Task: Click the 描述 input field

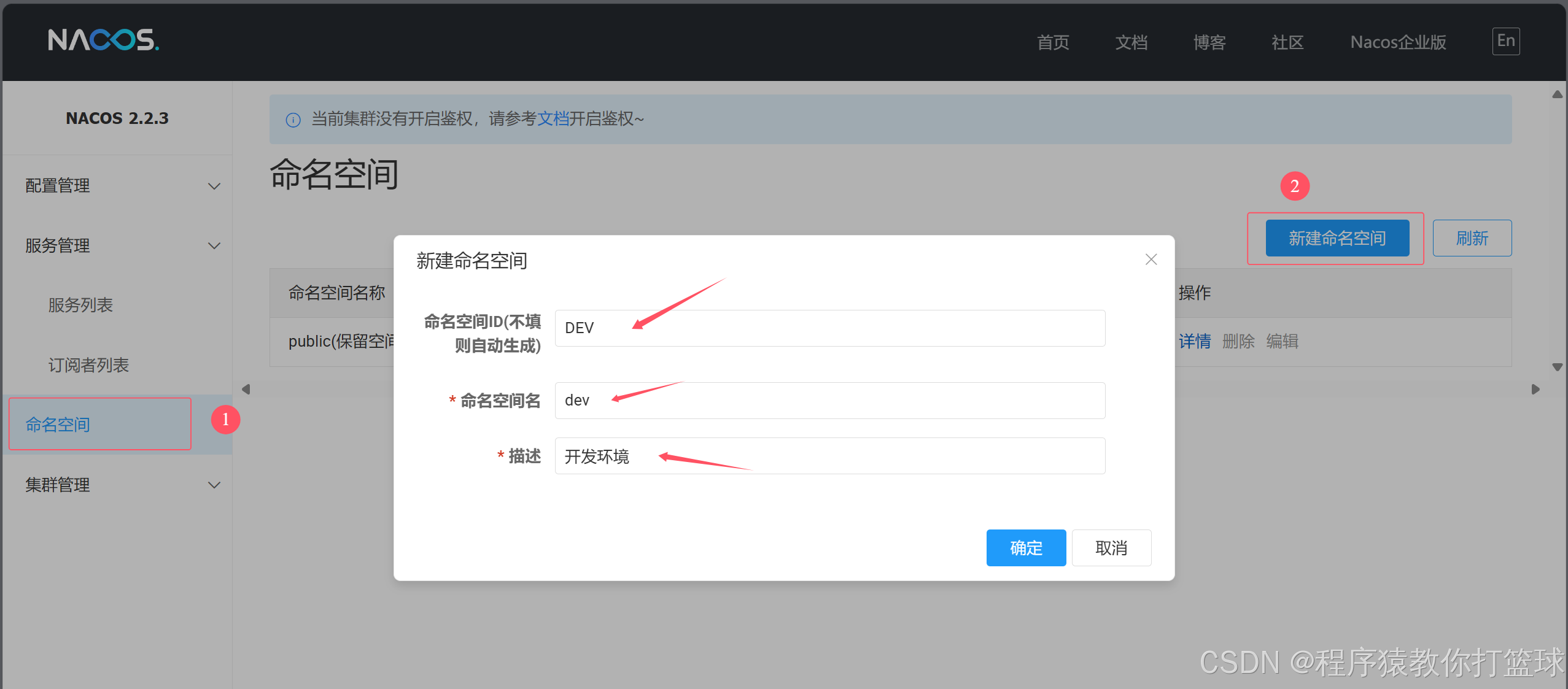Action: tap(829, 455)
